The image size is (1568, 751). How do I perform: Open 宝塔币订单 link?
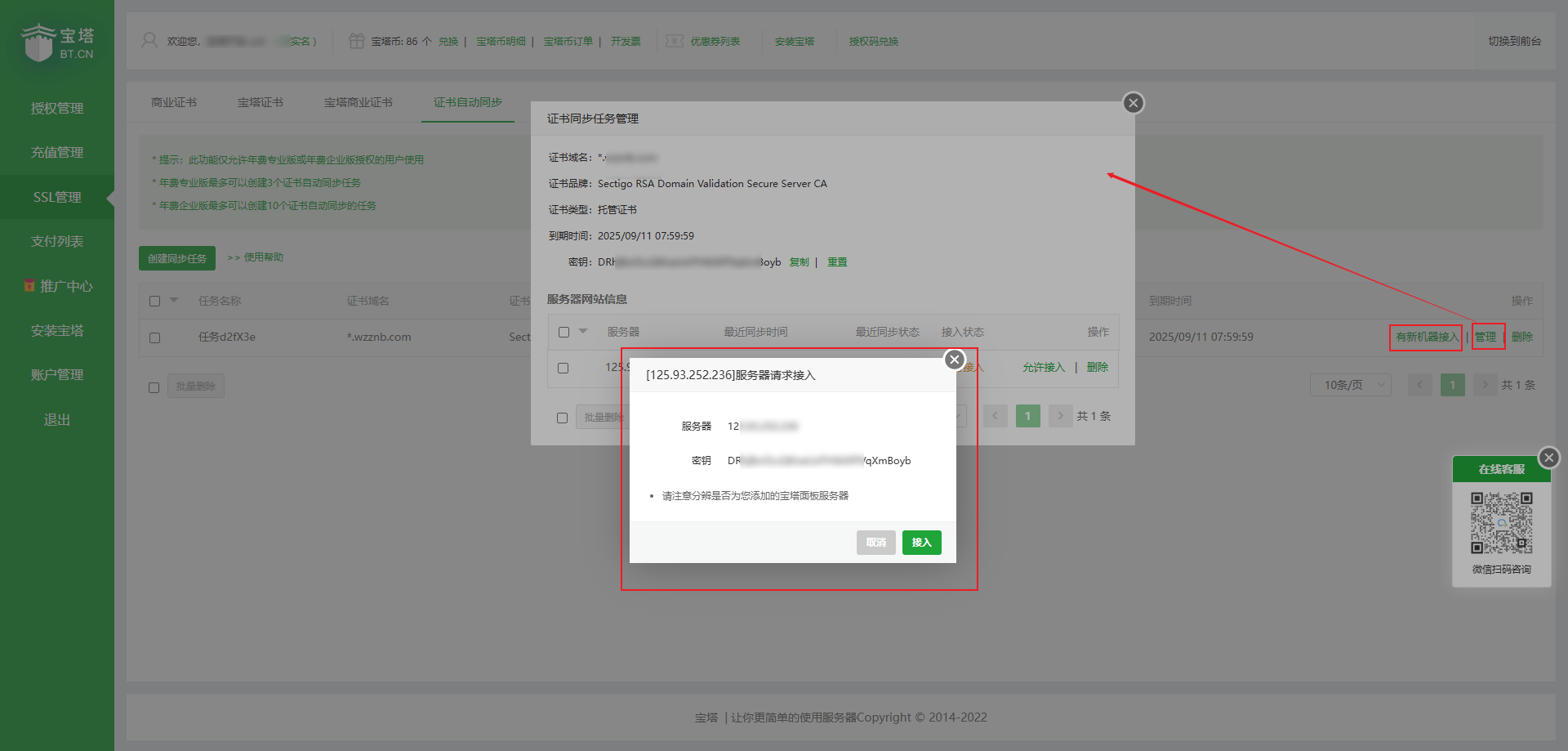click(x=568, y=42)
